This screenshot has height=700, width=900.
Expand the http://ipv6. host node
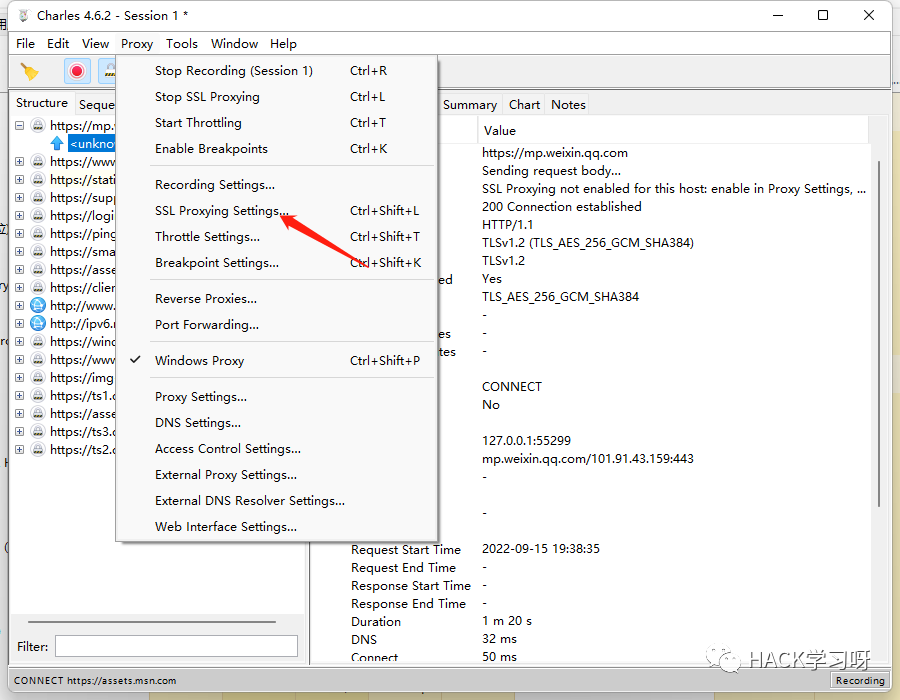[20, 324]
